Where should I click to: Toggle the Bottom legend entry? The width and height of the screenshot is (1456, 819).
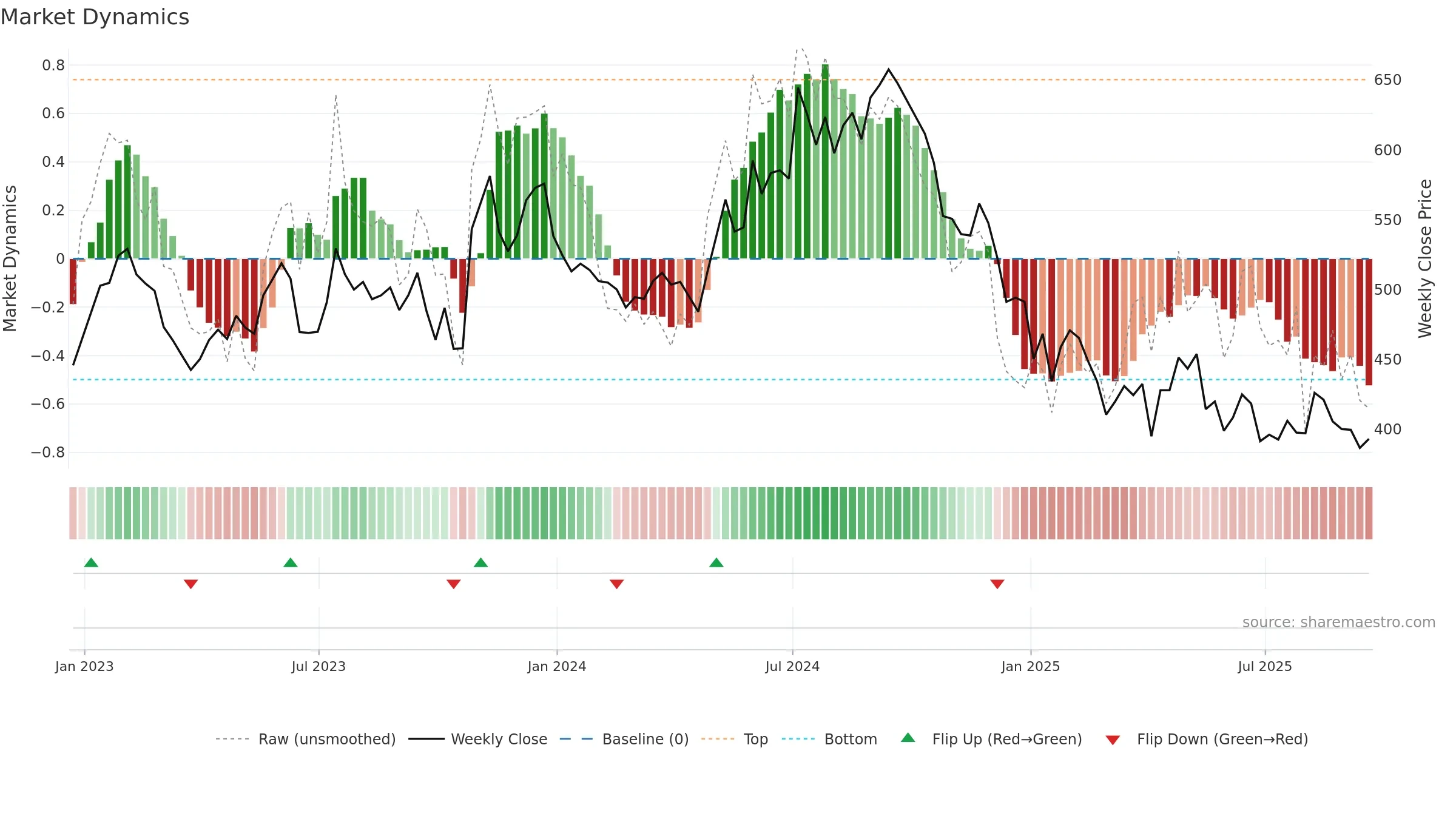(829, 739)
